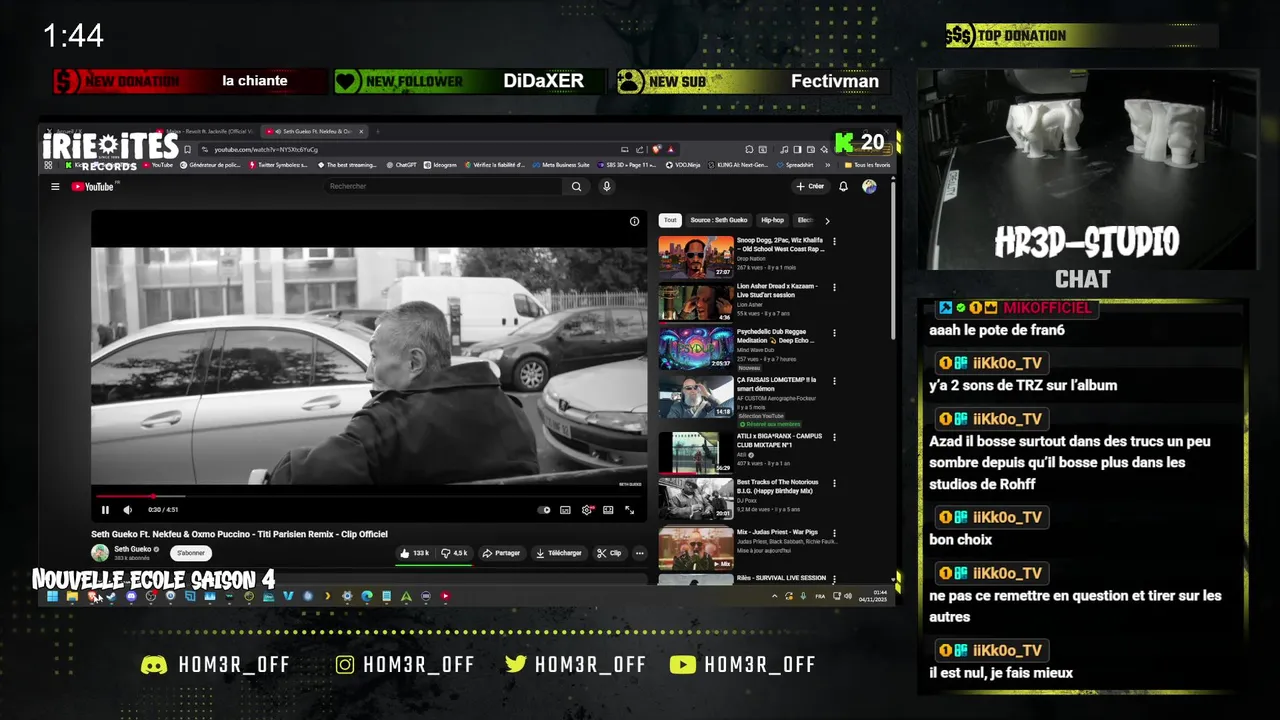Open ÇA FAISAIS LOMGTEMP video title
The height and width of the screenshot is (720, 1280).
click(777, 384)
